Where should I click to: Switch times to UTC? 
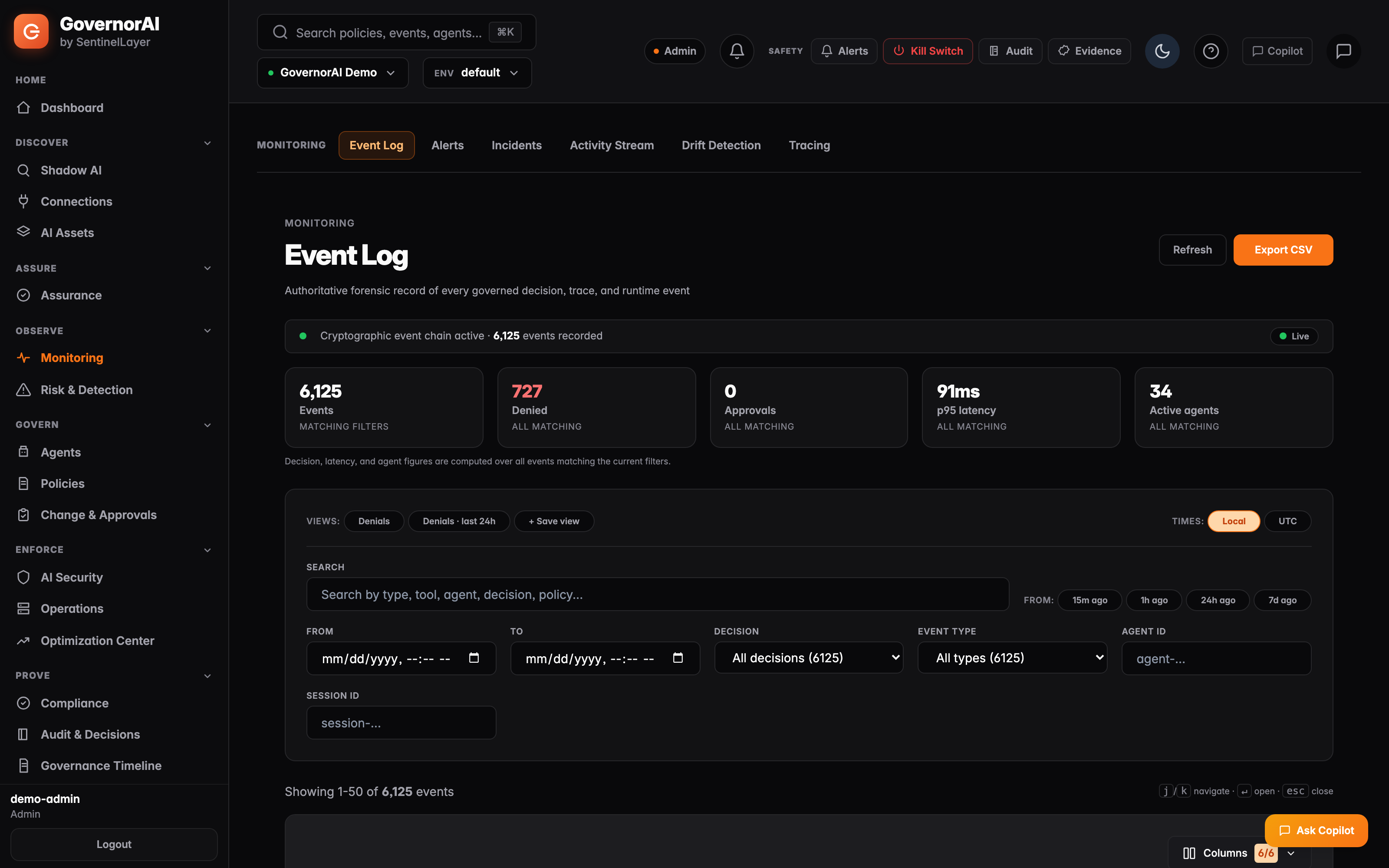pyautogui.click(x=1287, y=521)
